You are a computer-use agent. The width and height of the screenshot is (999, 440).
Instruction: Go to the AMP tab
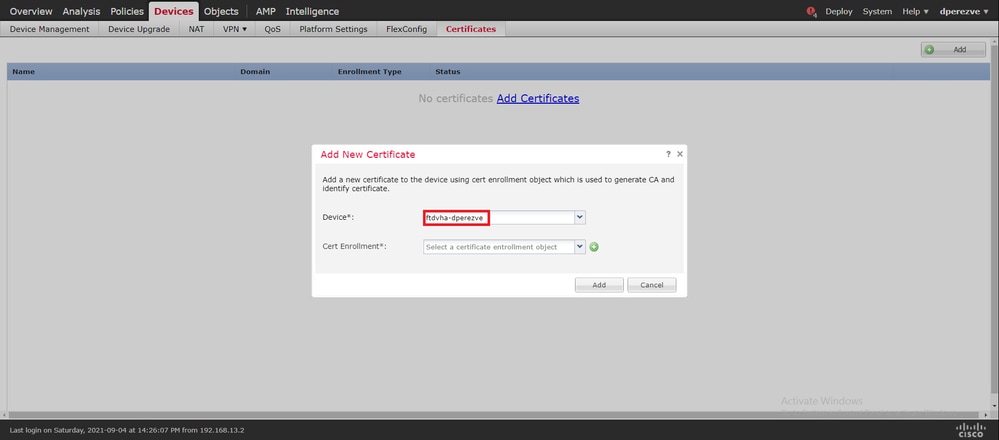(x=266, y=11)
